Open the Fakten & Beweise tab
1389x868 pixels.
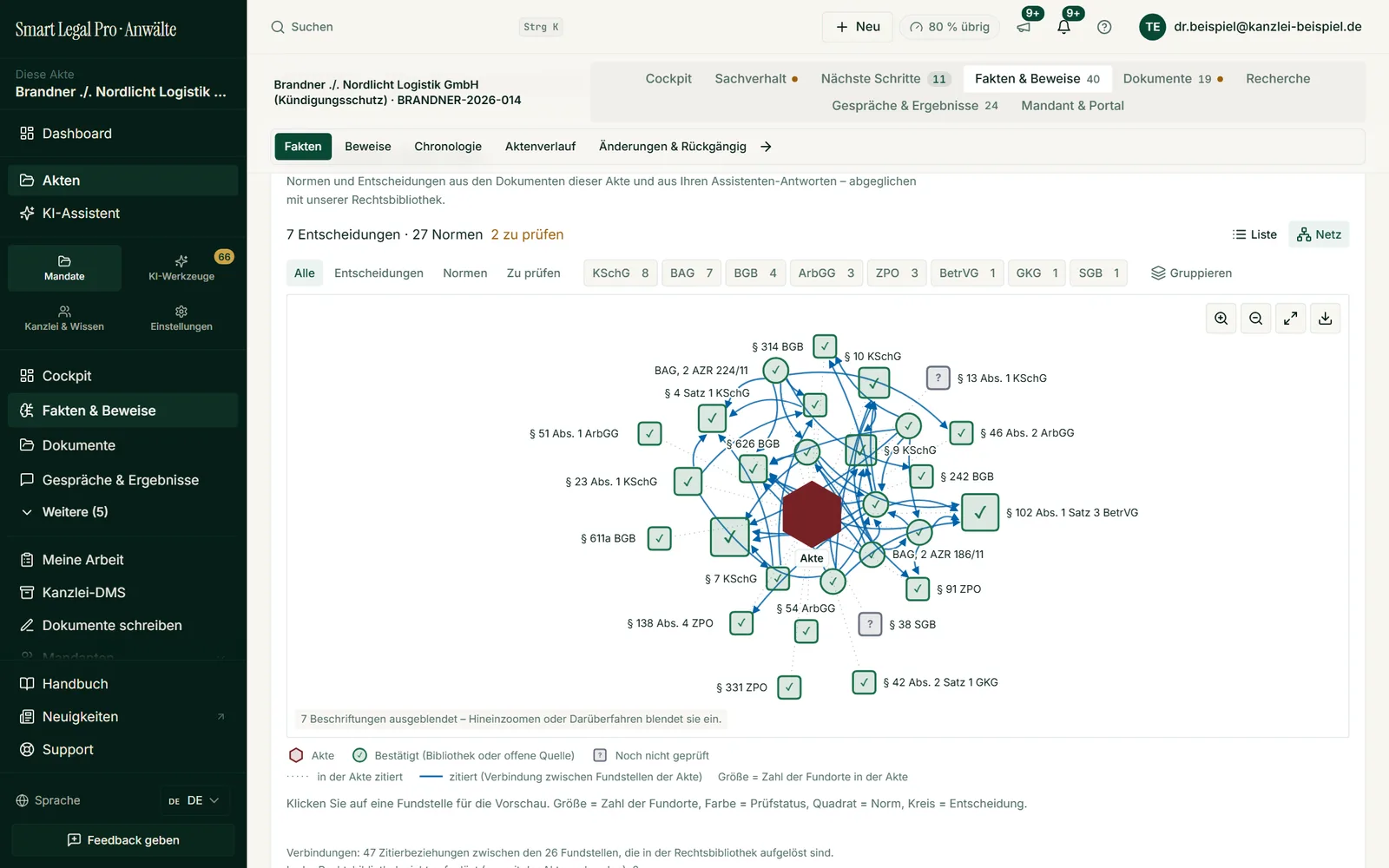(1037, 78)
